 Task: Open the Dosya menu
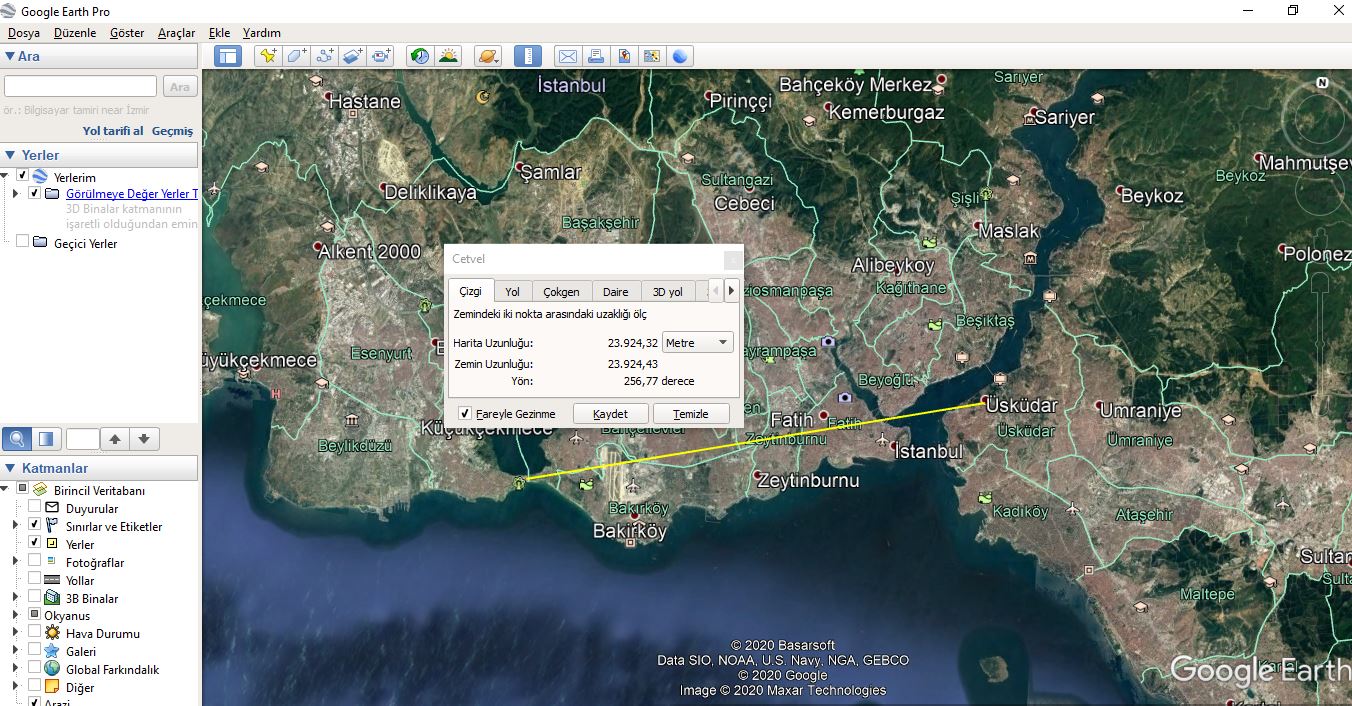click(x=24, y=33)
